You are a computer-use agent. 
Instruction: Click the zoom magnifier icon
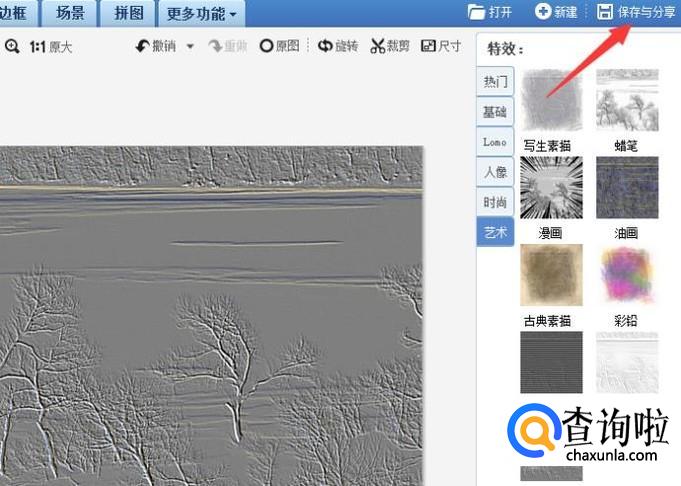click(x=12, y=46)
